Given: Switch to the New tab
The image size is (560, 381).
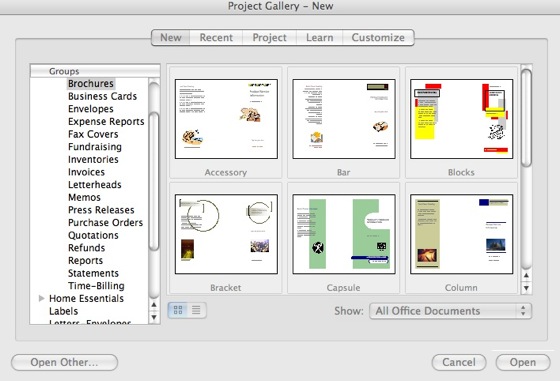Looking at the screenshot, I should click(x=171, y=37).
